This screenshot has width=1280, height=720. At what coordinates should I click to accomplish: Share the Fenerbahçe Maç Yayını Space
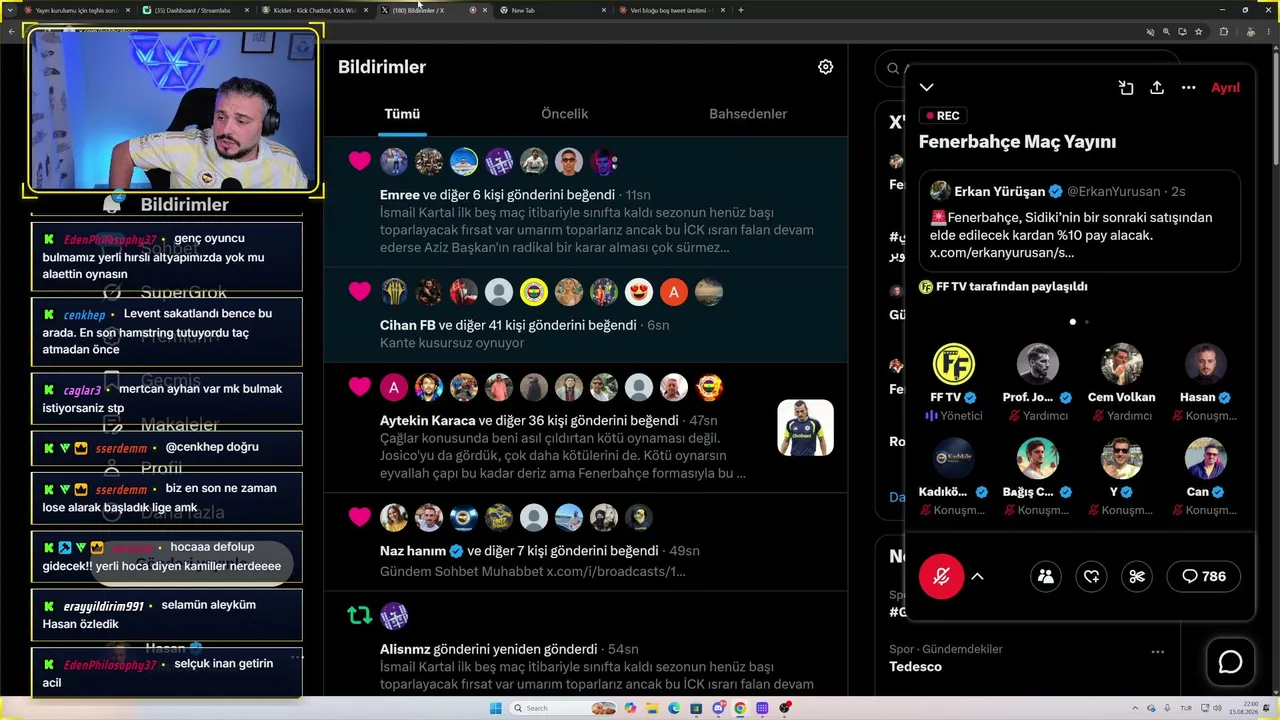pos(1157,88)
